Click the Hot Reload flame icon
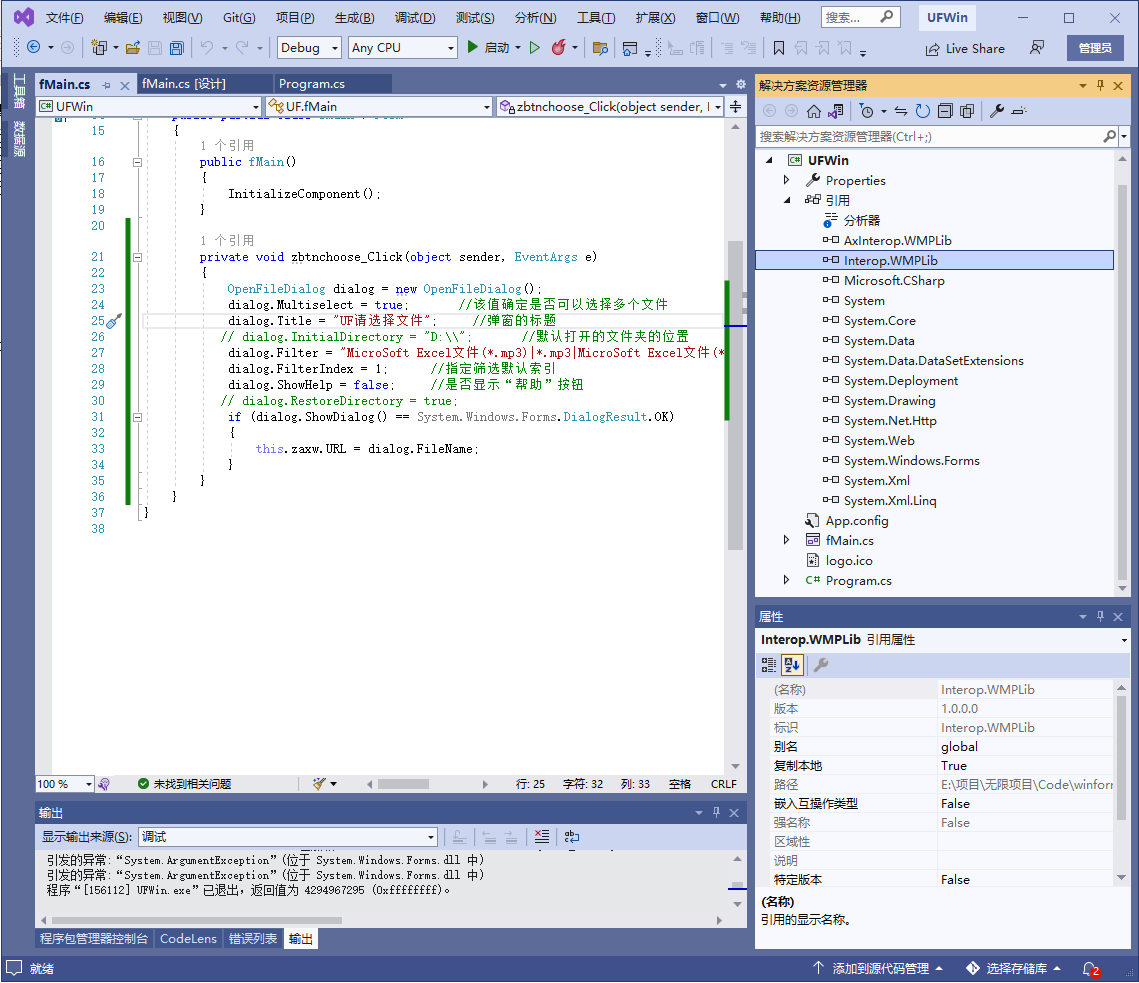The image size is (1139, 983). [x=558, y=48]
